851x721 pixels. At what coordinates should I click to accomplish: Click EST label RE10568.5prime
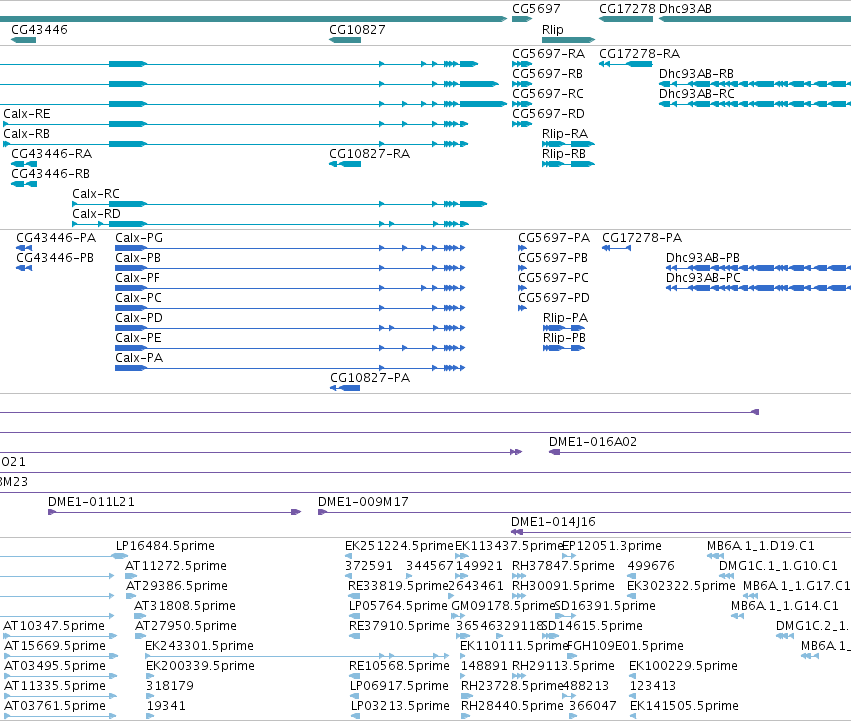click(x=399, y=667)
